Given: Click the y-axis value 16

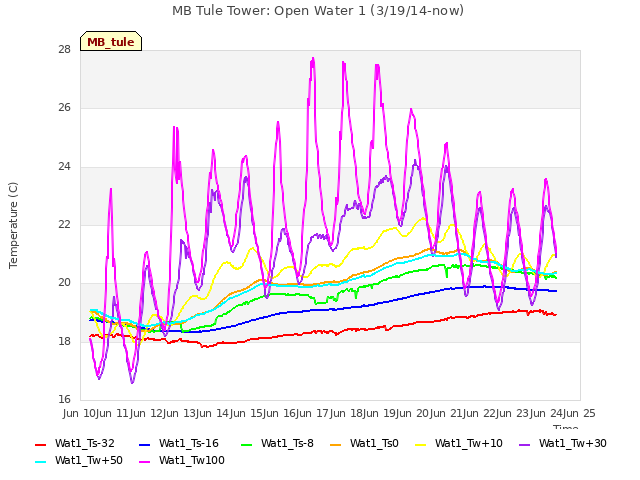Looking at the screenshot, I should (64, 399).
